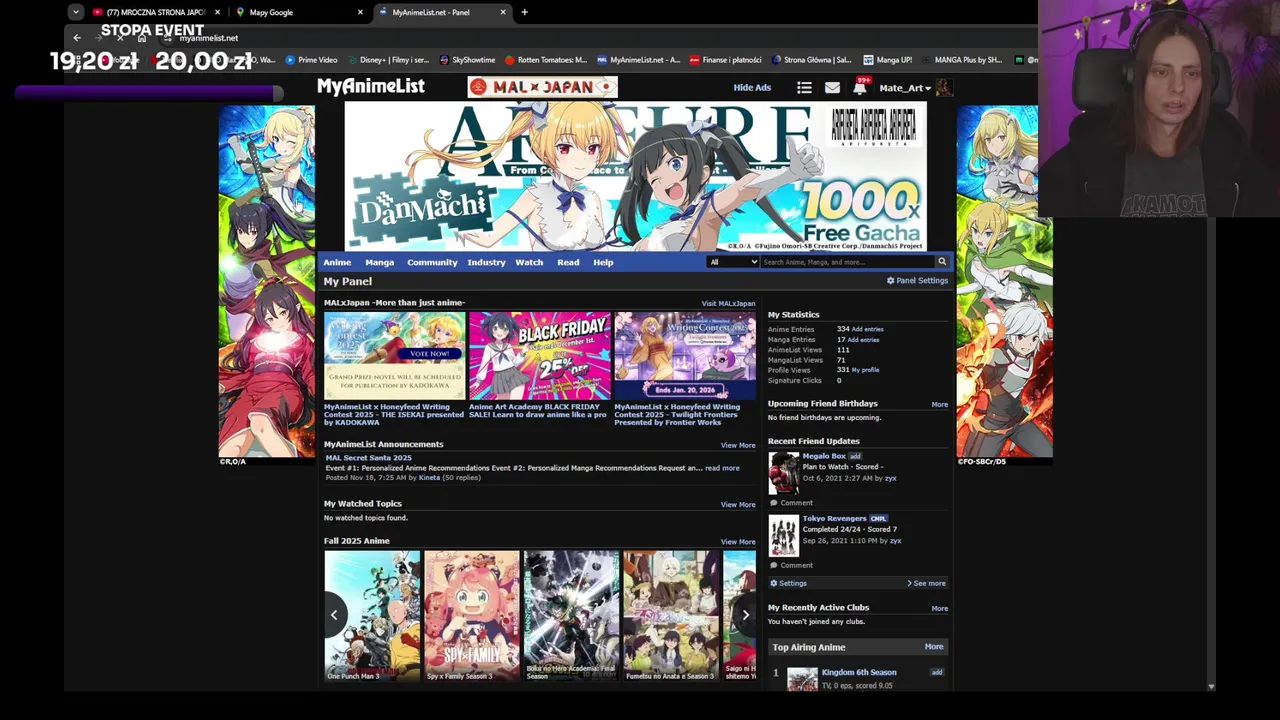Close the Mapy Google tab
The image size is (1280, 720).
360,12
